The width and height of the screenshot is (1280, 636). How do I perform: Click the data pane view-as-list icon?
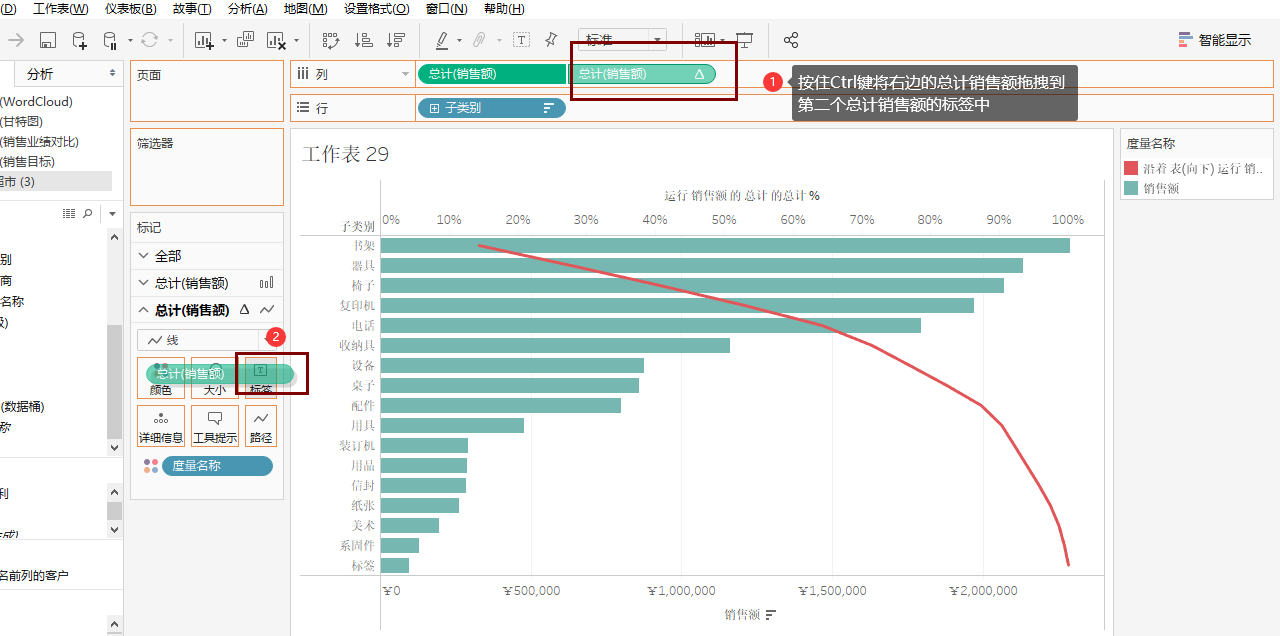pos(69,213)
